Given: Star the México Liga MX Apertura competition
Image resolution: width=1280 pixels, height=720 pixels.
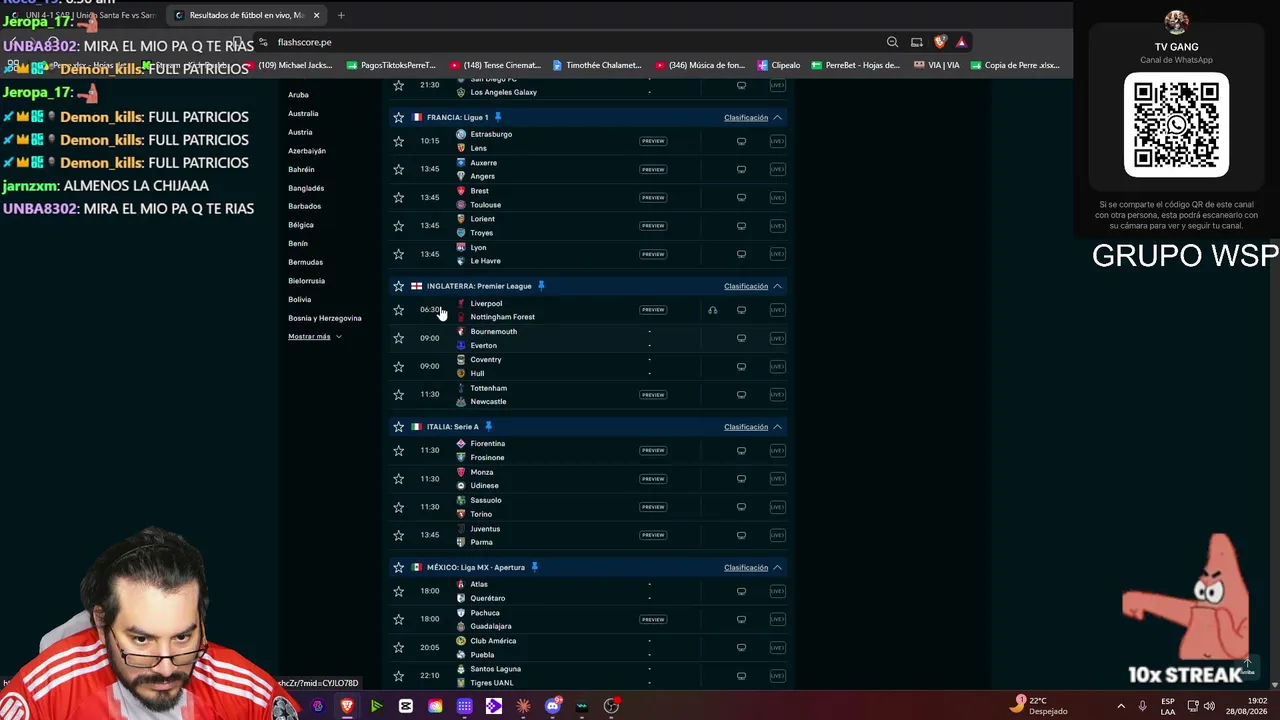Looking at the screenshot, I should (x=398, y=568).
